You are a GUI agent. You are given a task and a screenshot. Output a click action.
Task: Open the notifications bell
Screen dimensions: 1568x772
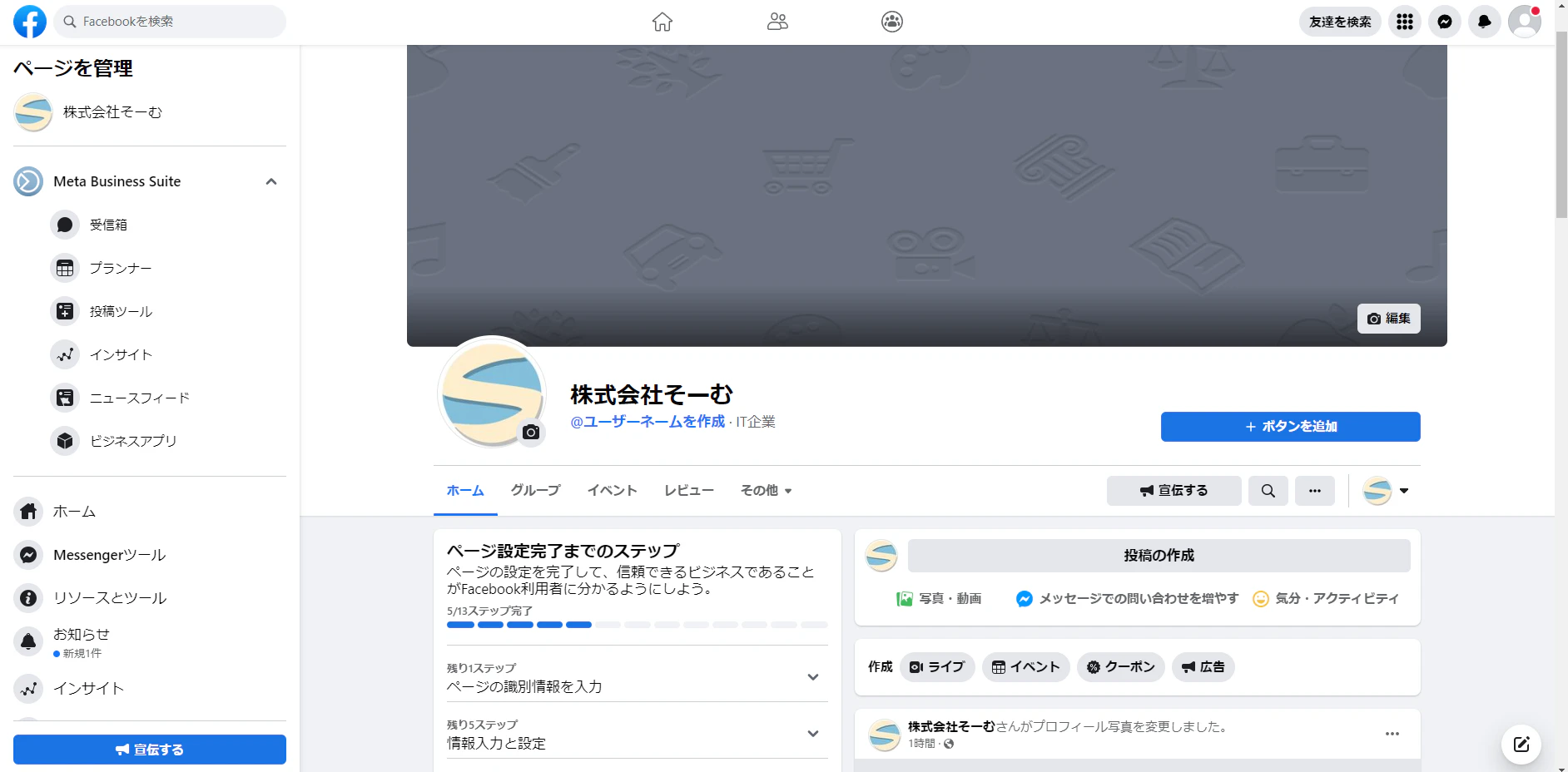coord(1483,21)
